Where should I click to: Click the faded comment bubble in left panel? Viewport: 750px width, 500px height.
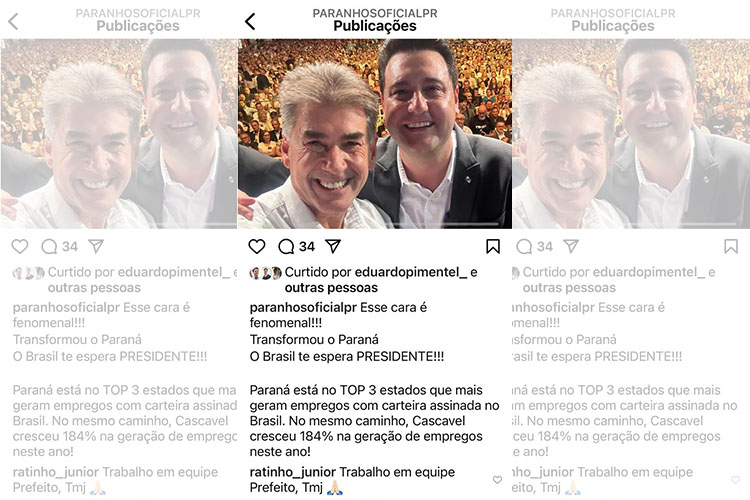click(x=49, y=246)
